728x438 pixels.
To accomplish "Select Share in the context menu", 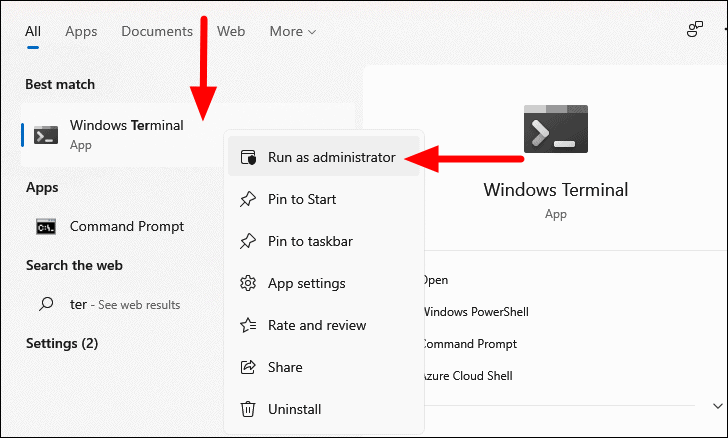I will (324, 367).
